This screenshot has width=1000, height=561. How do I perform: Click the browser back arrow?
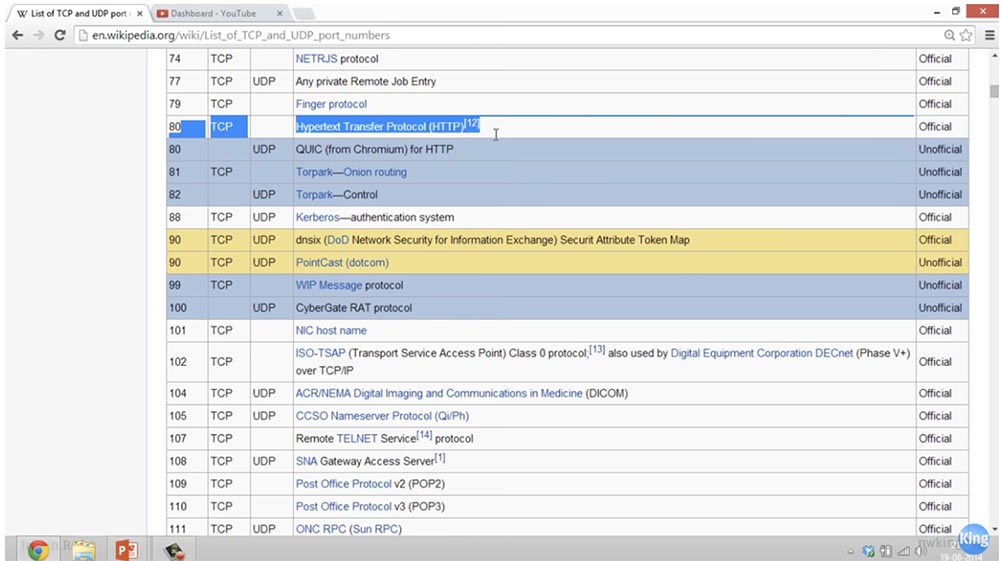tap(17, 35)
